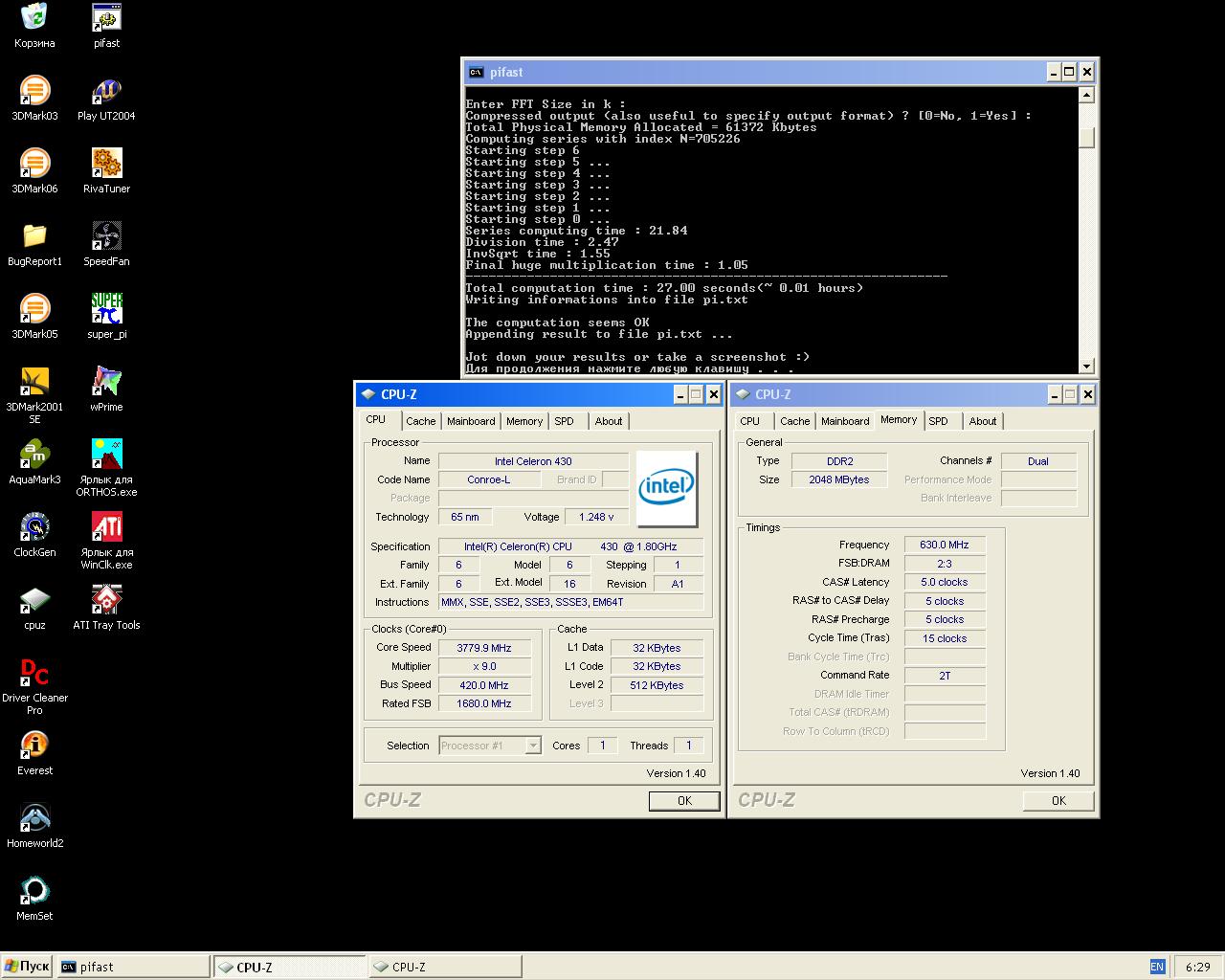Activate the second CPU-Z taskbar button

445,967
